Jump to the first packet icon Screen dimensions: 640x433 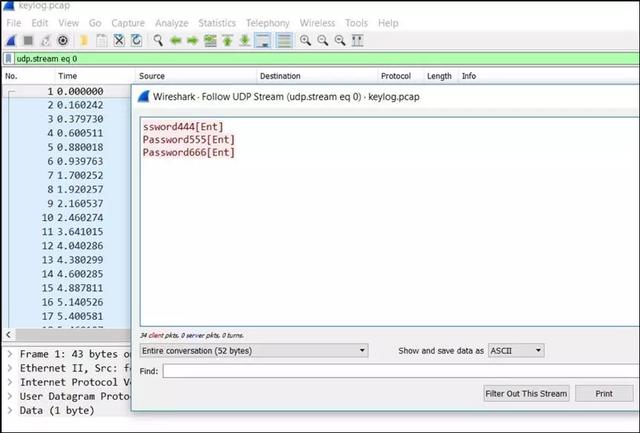227,40
